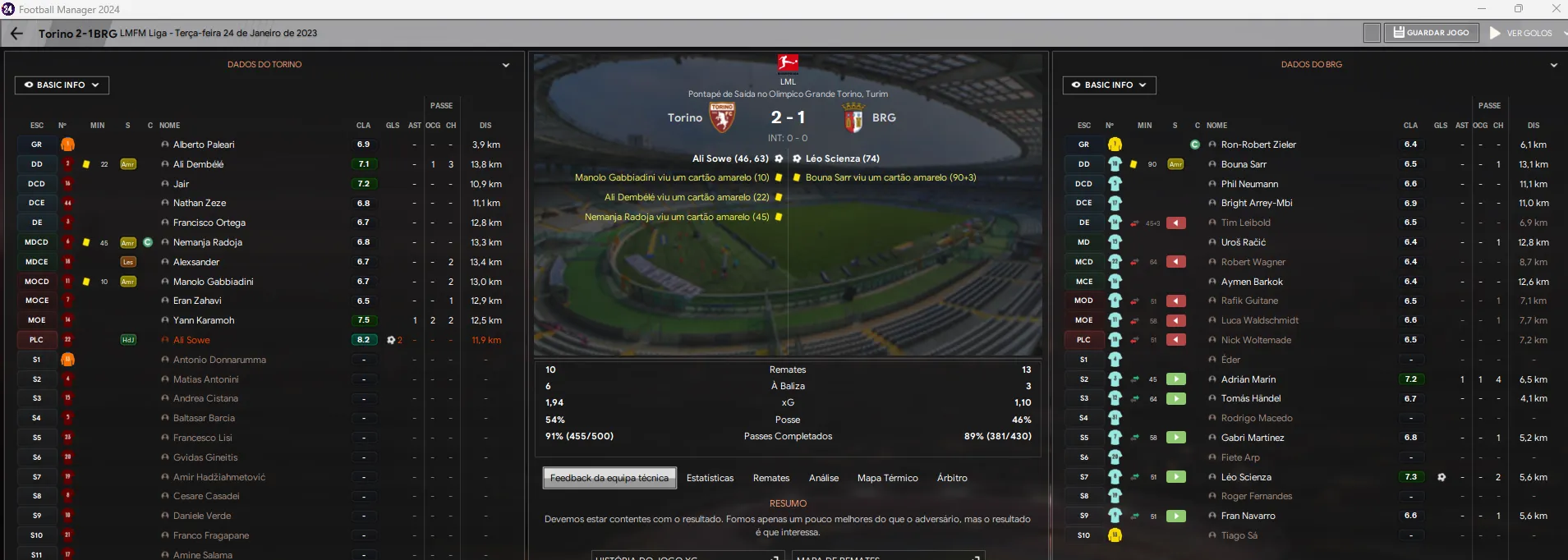Go back using the left arrow icon
The image size is (1568, 560).
pyautogui.click(x=16, y=34)
